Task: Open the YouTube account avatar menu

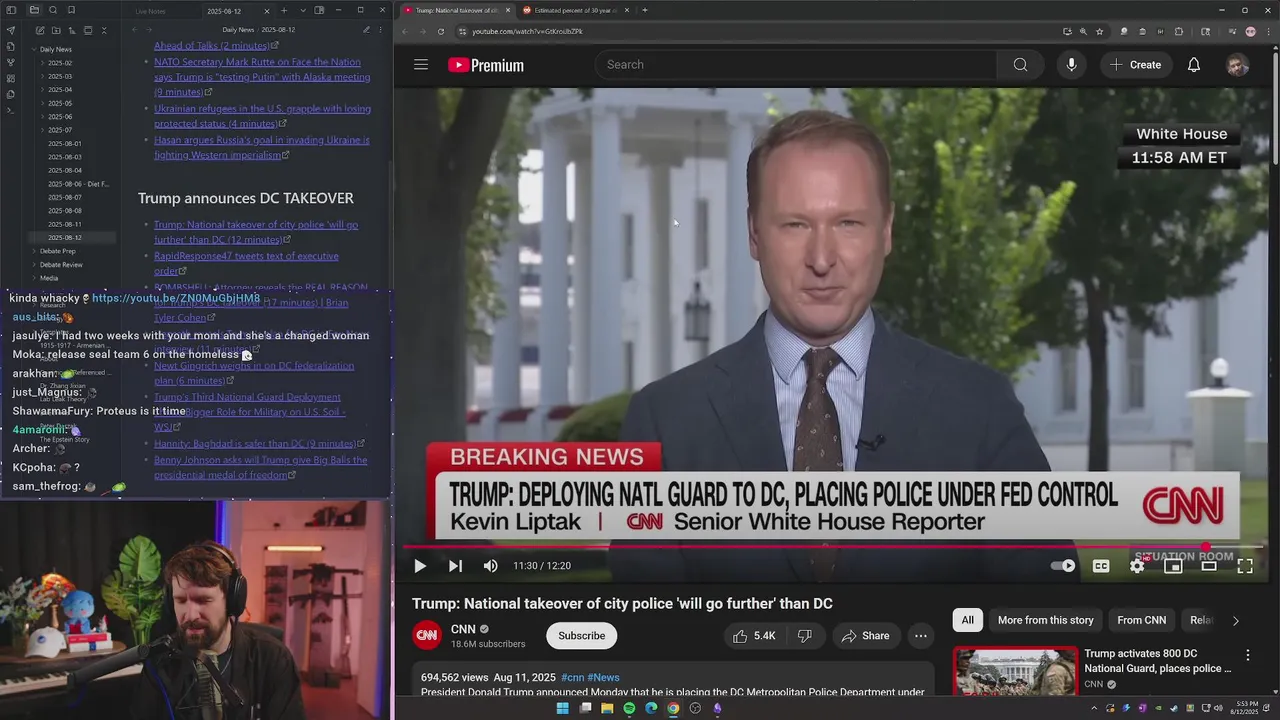Action: click(x=1238, y=65)
